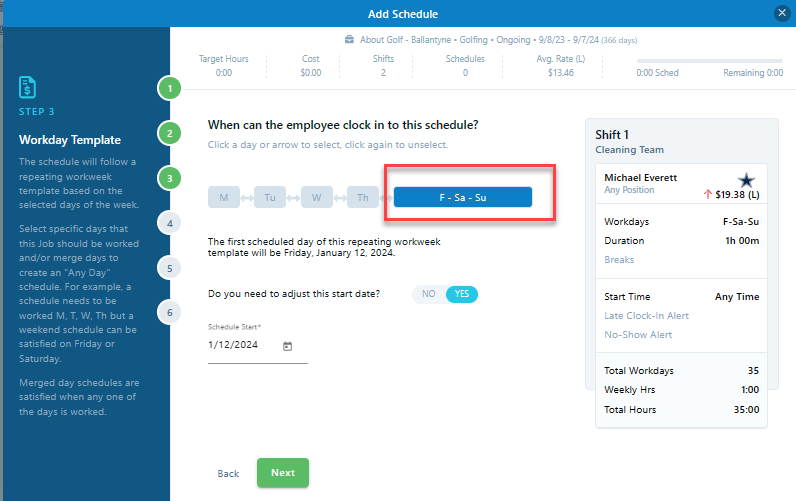
Task: Click the STEP 3 label in sidebar
Action: click(x=37, y=112)
